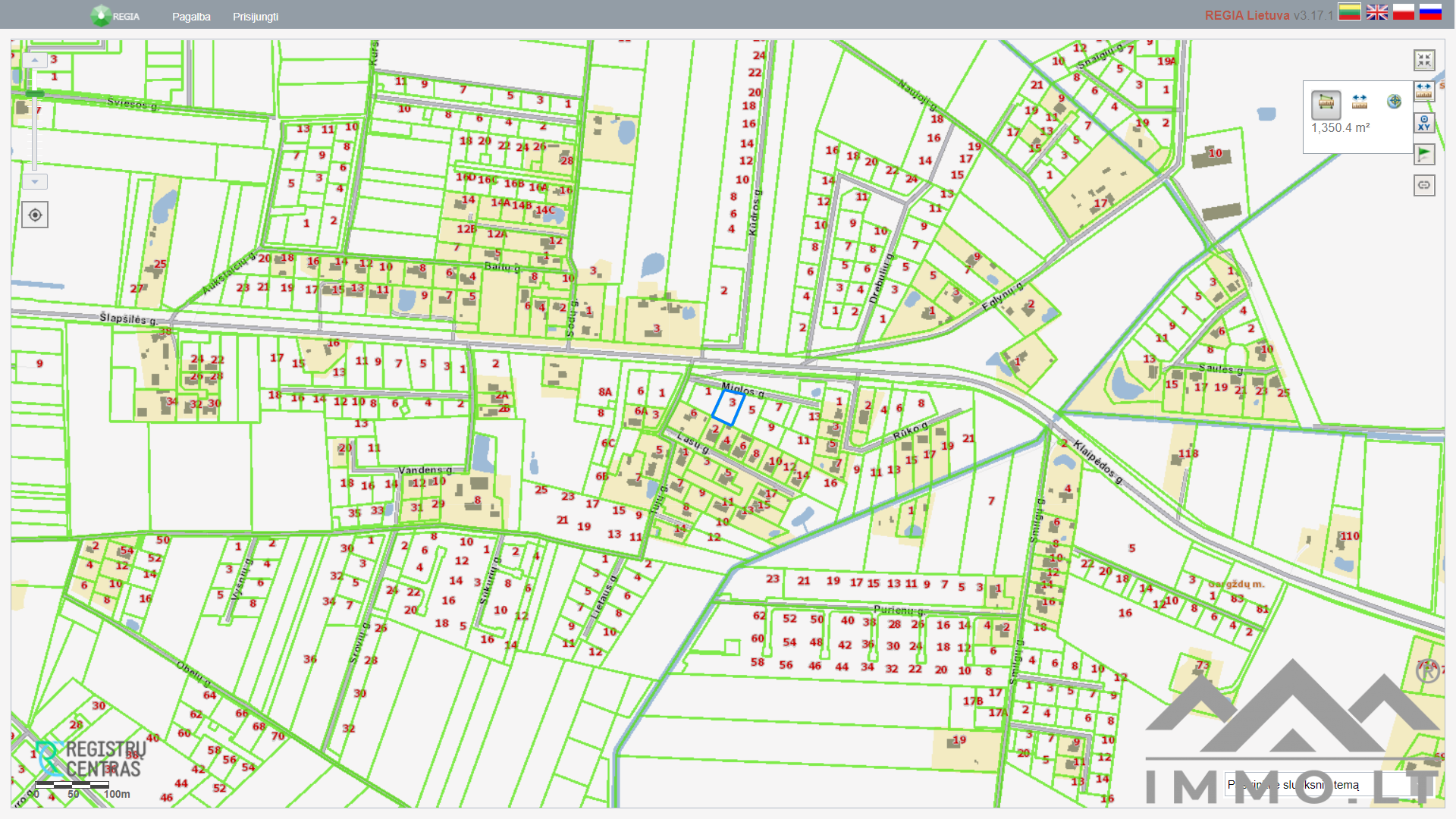1456x819 pixels.
Task: Click the locate my position button
Action: (35, 215)
